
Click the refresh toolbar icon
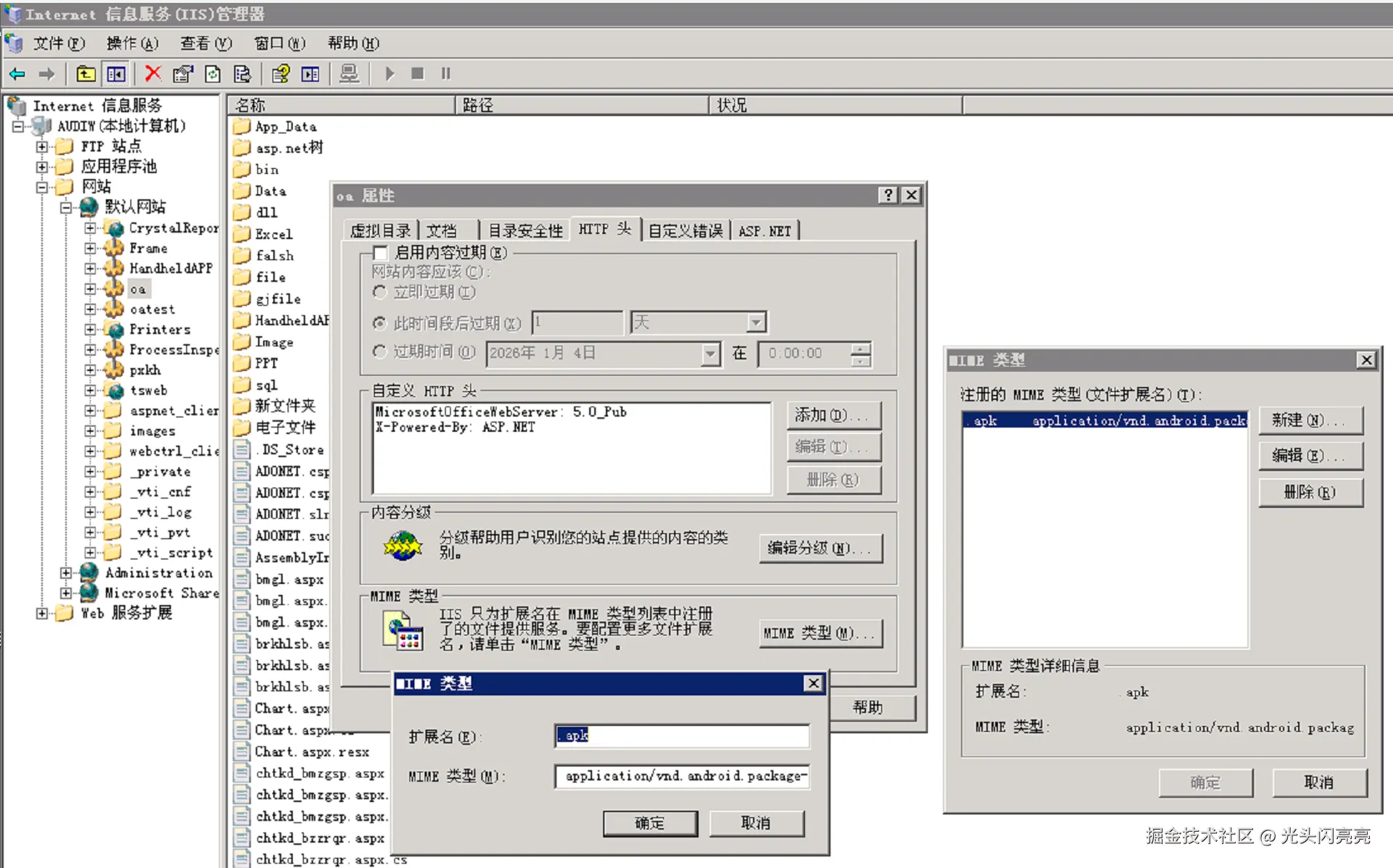212,73
